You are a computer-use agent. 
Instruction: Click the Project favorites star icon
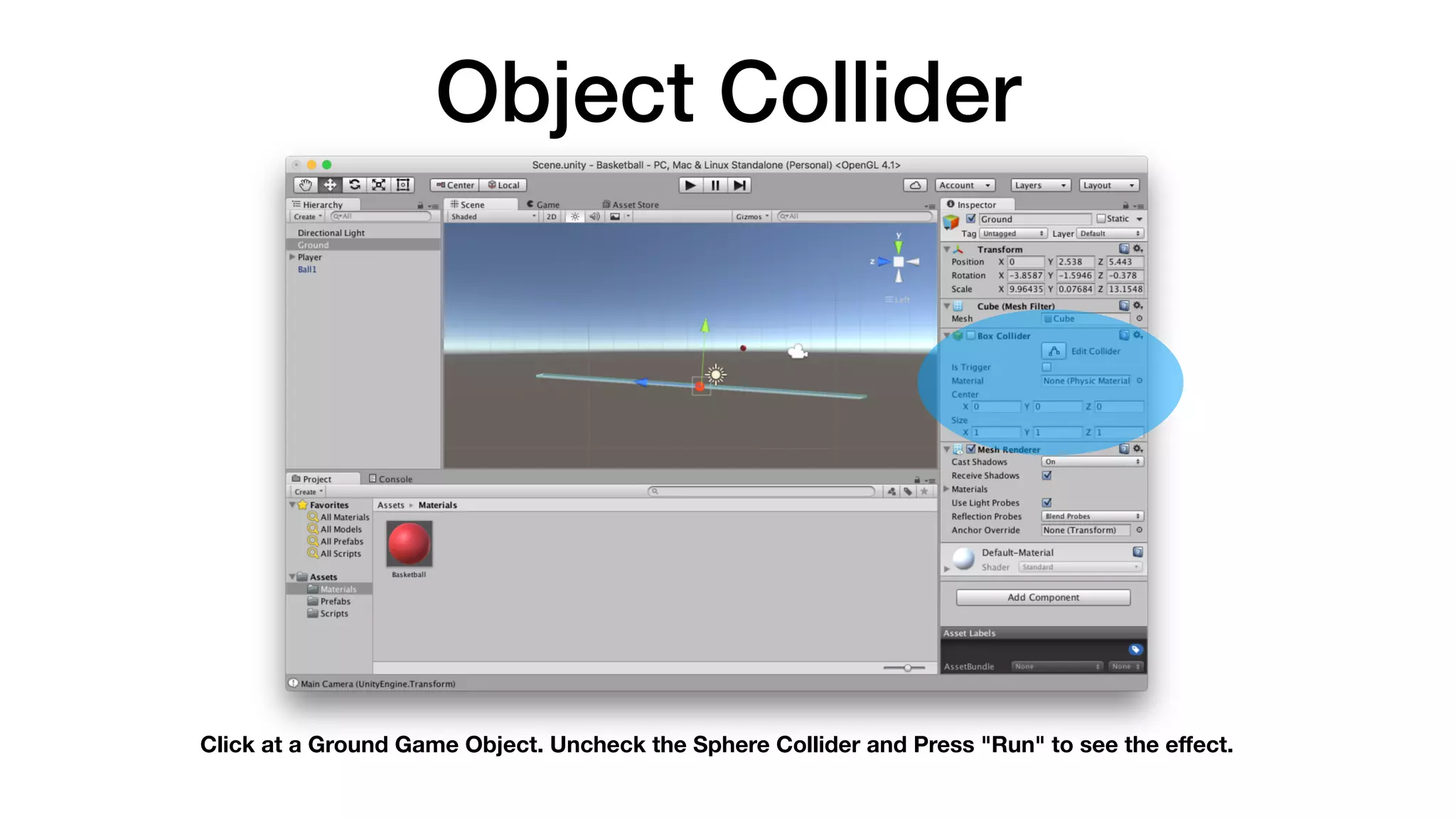click(924, 491)
